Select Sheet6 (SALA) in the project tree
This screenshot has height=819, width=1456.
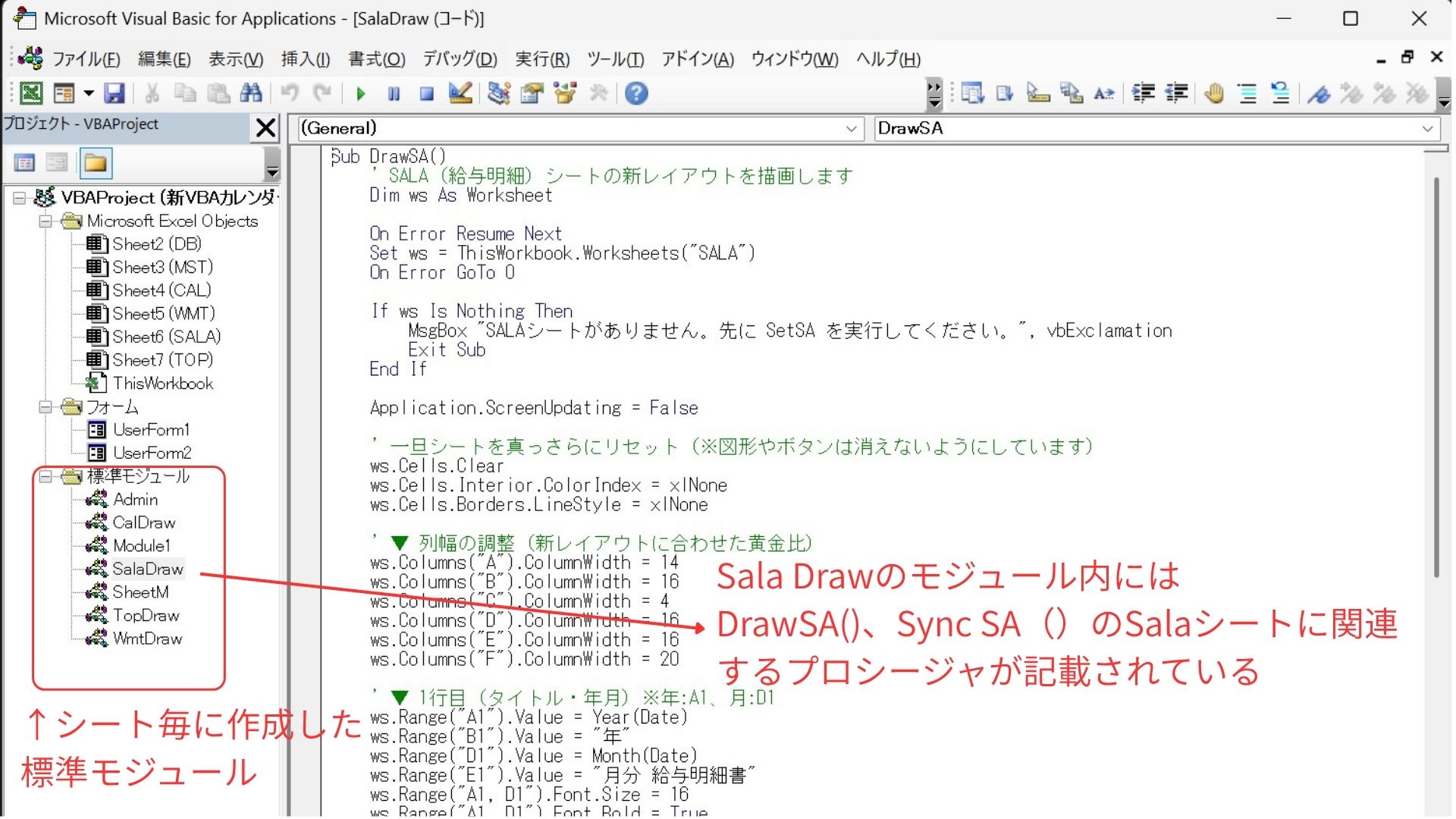tap(166, 337)
